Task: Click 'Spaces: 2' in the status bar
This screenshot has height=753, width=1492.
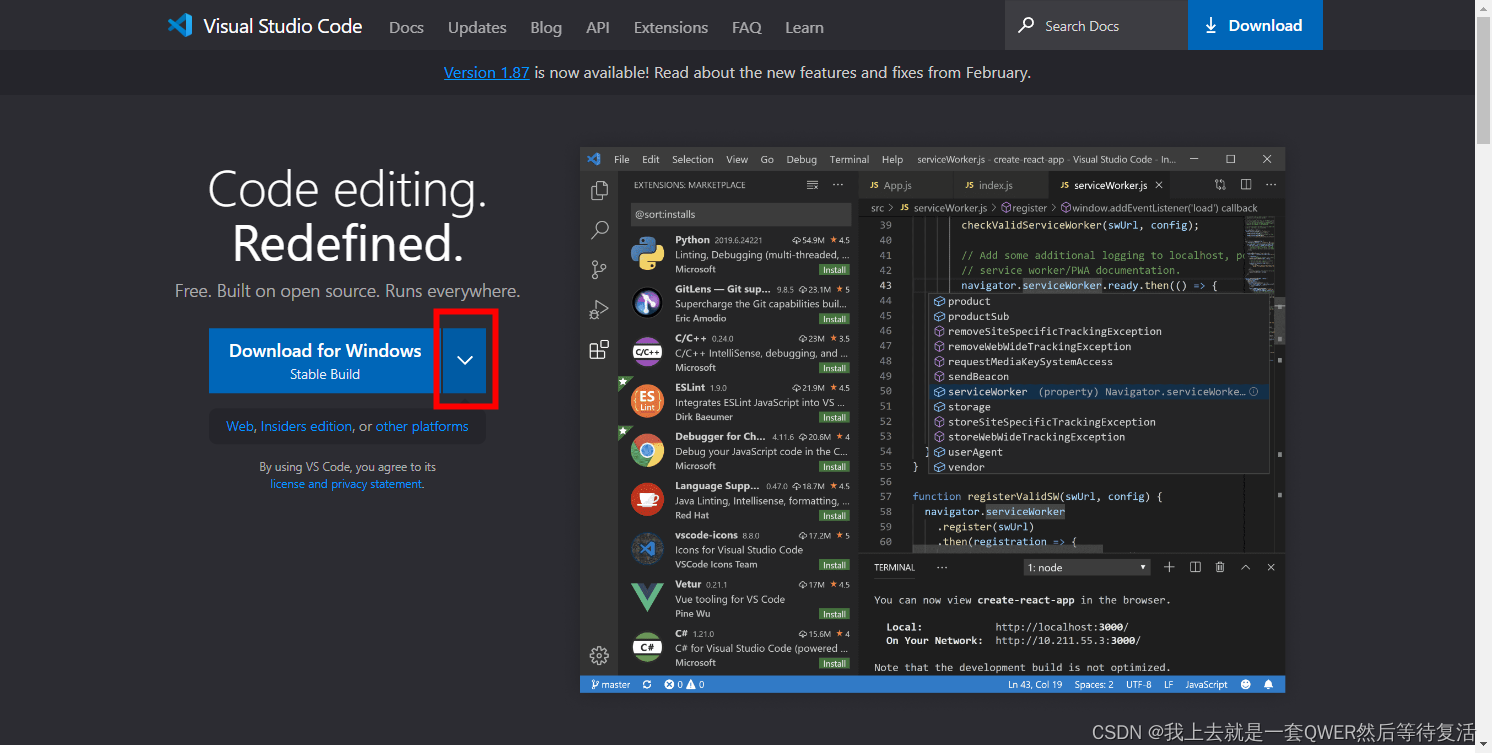Action: tap(1094, 684)
